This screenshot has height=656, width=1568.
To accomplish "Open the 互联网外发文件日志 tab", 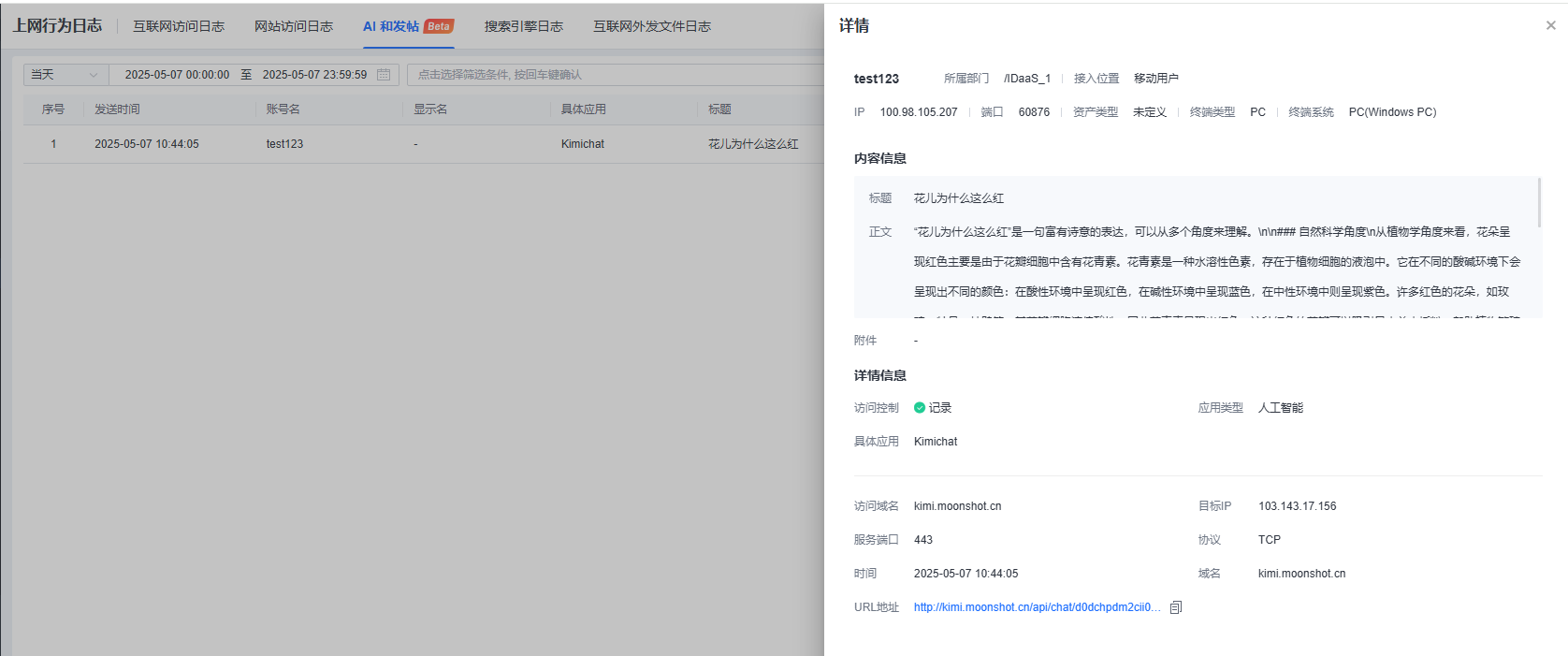I will [x=652, y=26].
